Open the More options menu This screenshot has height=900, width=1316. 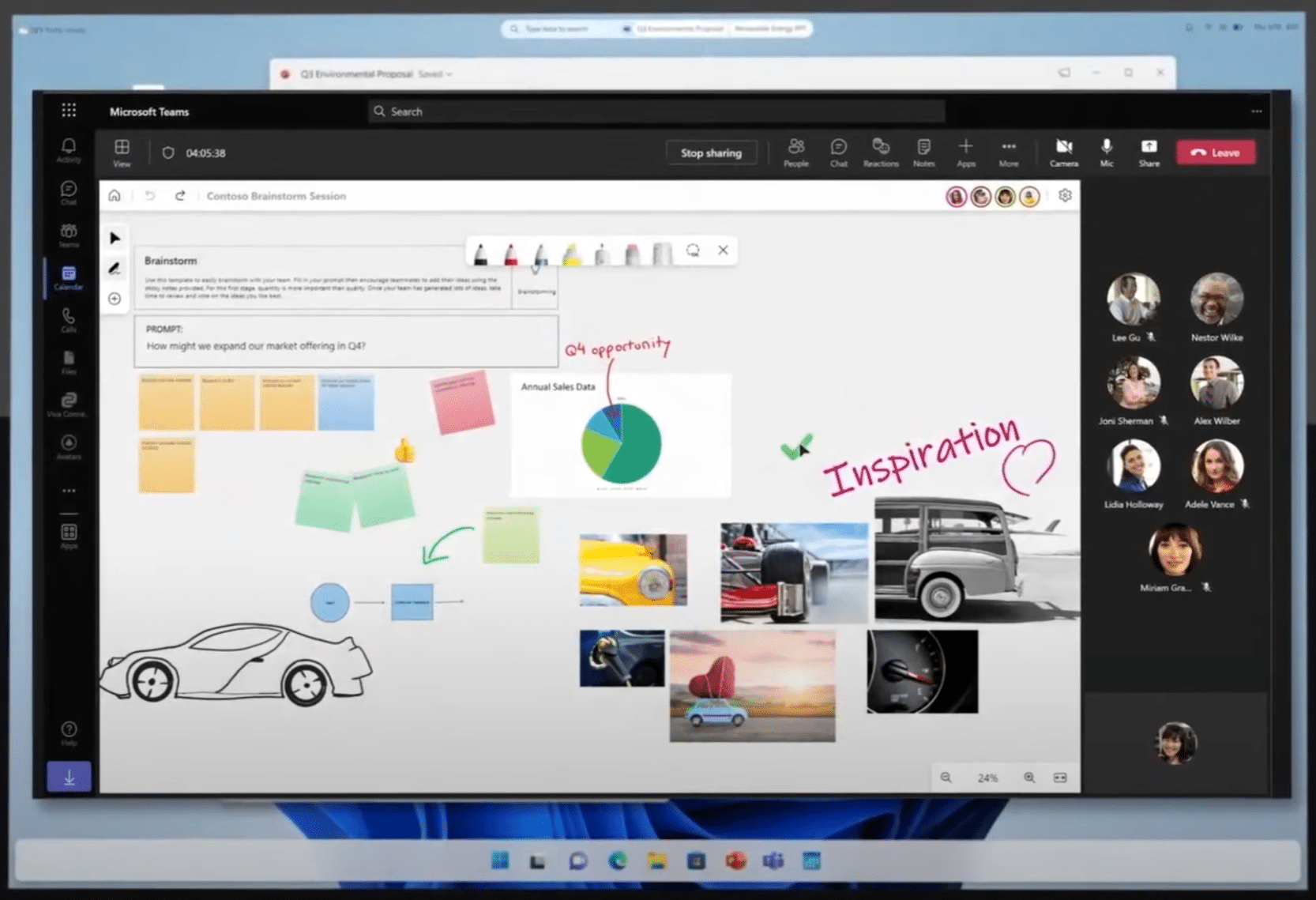click(x=1009, y=153)
